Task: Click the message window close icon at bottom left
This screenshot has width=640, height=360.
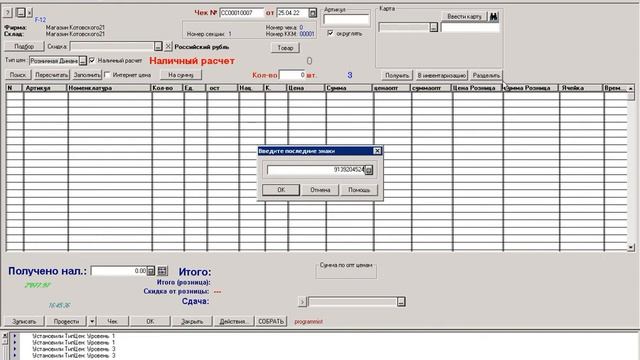Action: [5, 336]
